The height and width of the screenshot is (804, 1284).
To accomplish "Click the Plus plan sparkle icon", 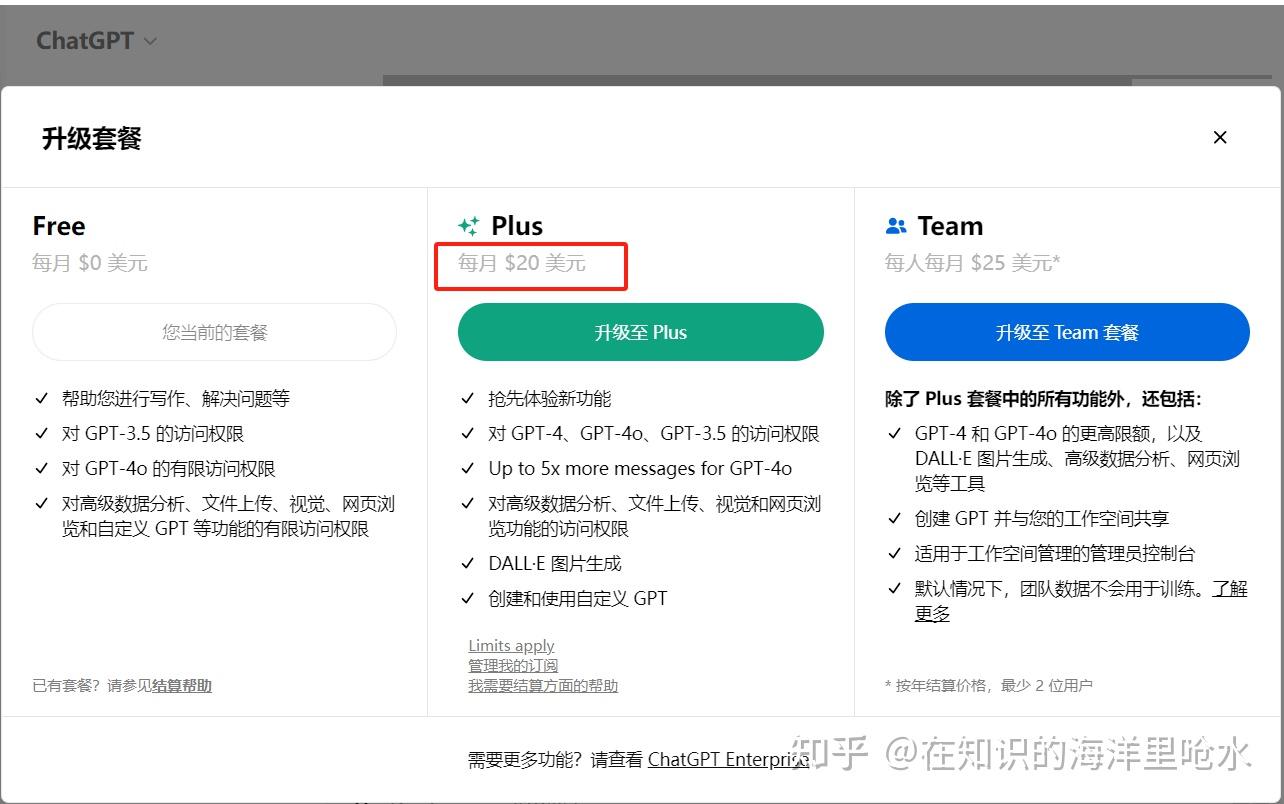I will [468, 226].
